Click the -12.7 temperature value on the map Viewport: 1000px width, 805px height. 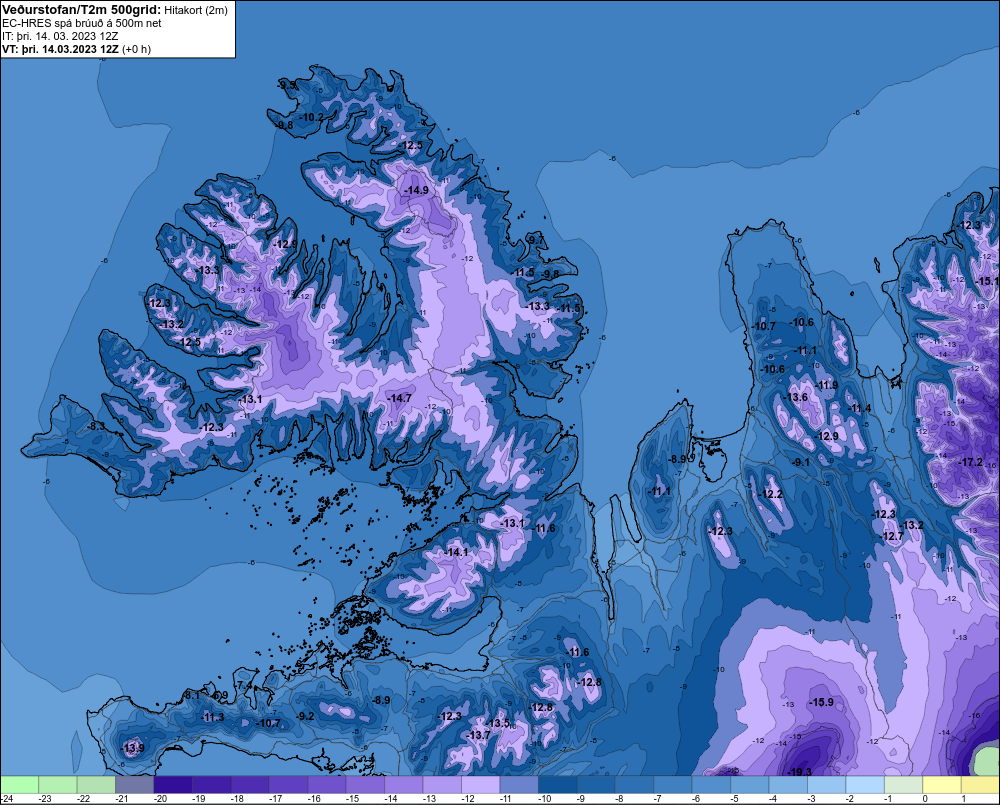coord(892,536)
